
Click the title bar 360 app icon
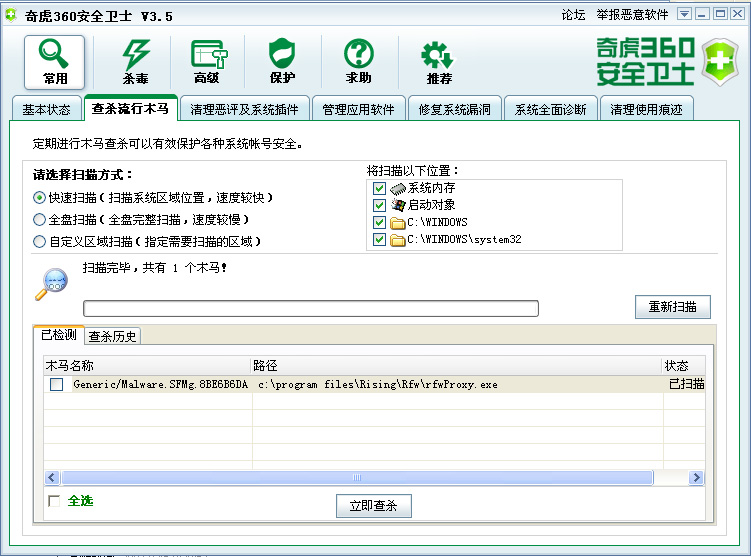coord(11,15)
